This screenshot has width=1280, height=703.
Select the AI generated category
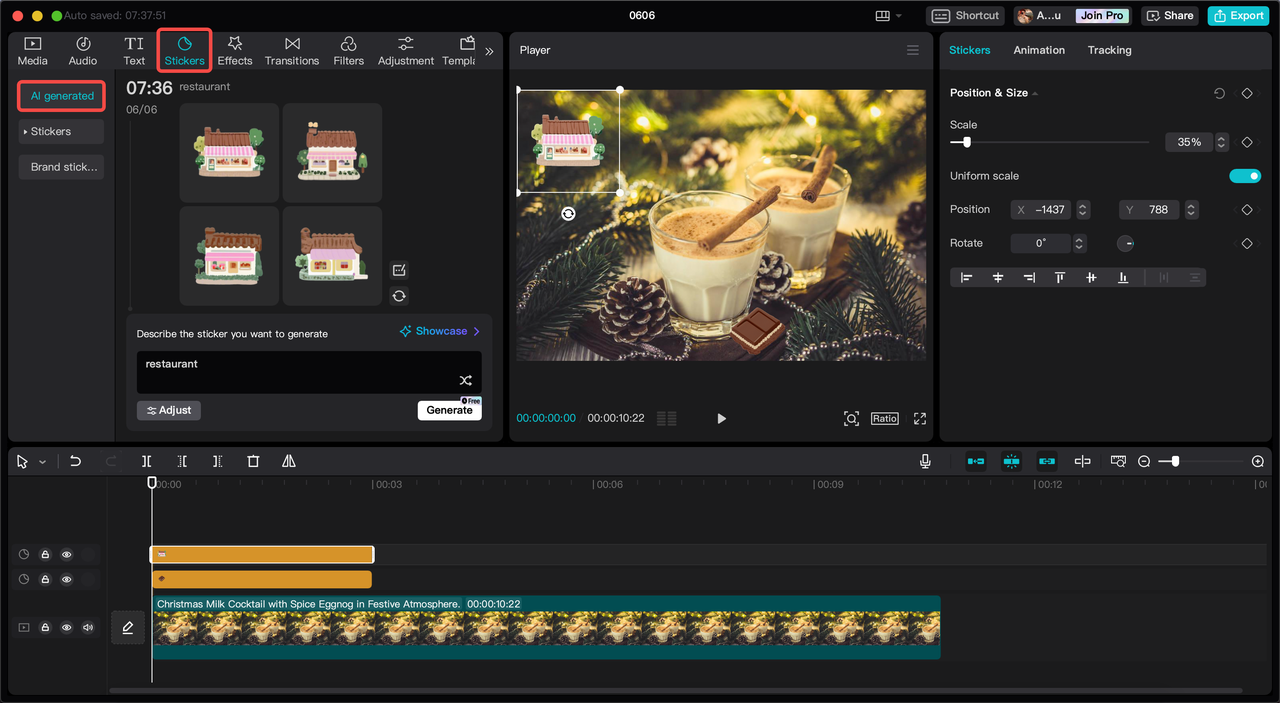(x=62, y=96)
